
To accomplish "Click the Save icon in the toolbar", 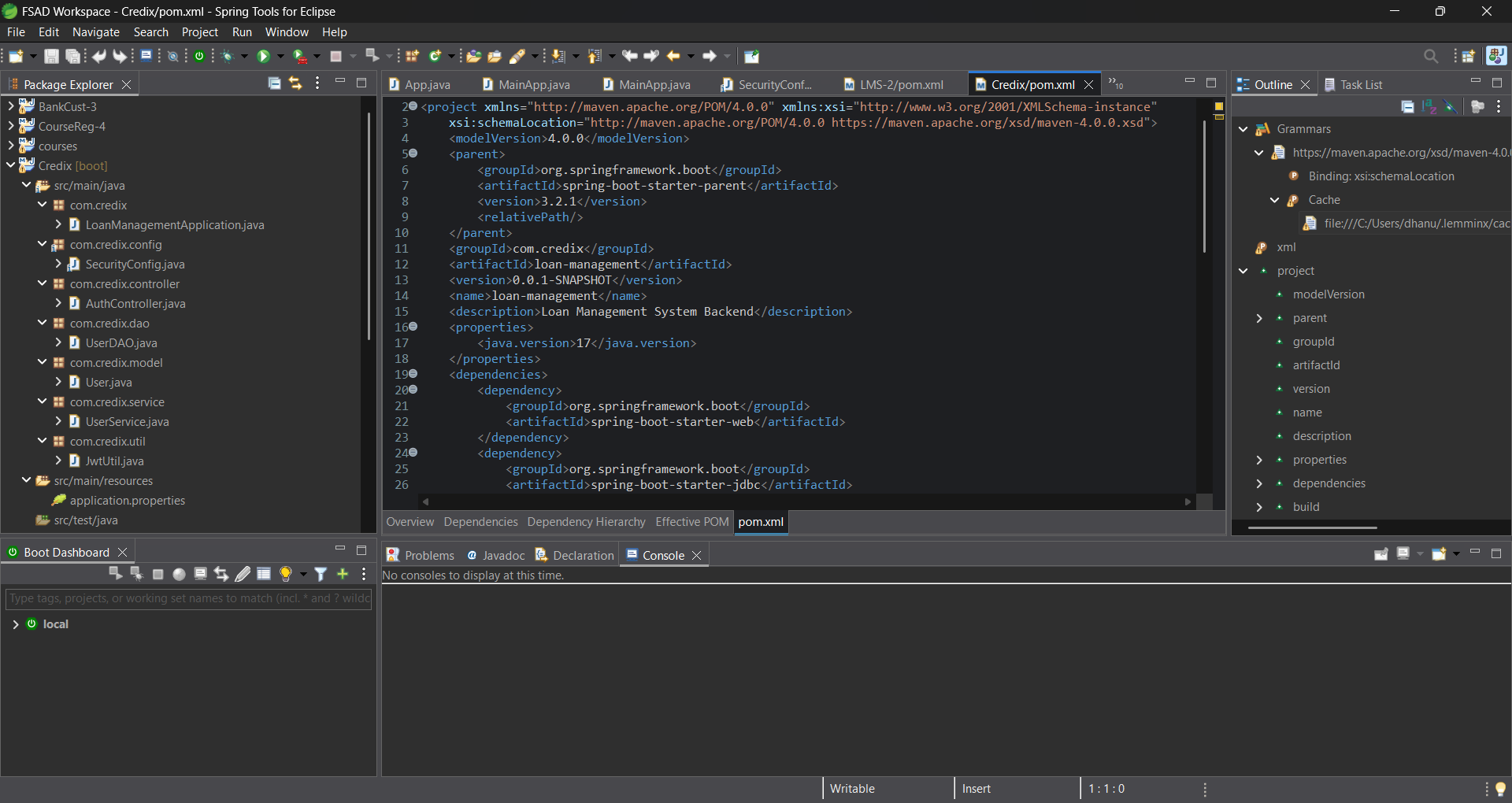I will click(x=51, y=56).
